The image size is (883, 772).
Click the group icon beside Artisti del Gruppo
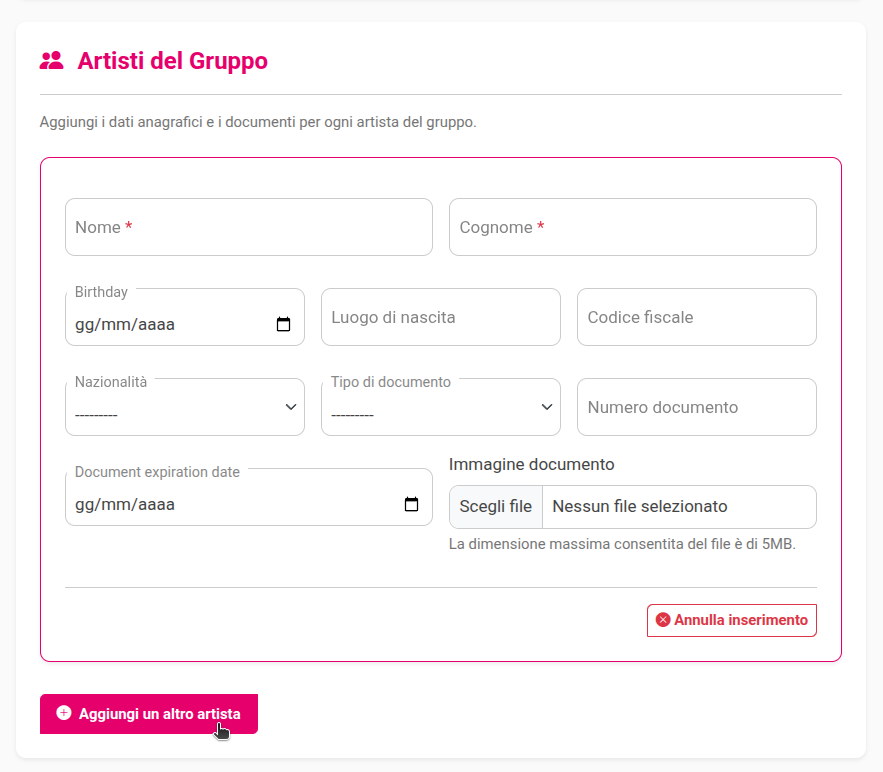[x=52, y=61]
